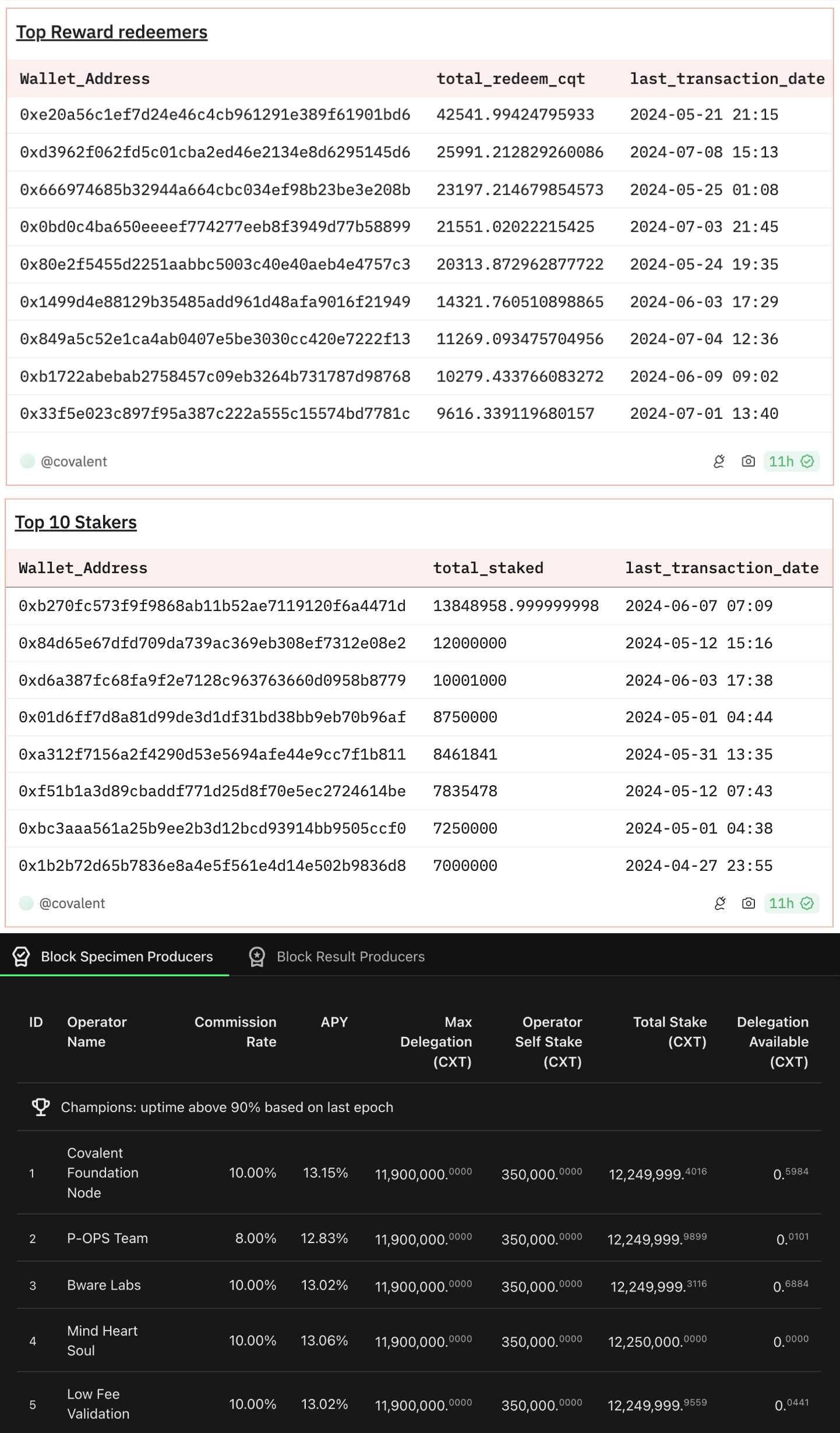Click the 13.15% APY value
Viewport: 840px width, 1433px height.
[x=326, y=1173]
